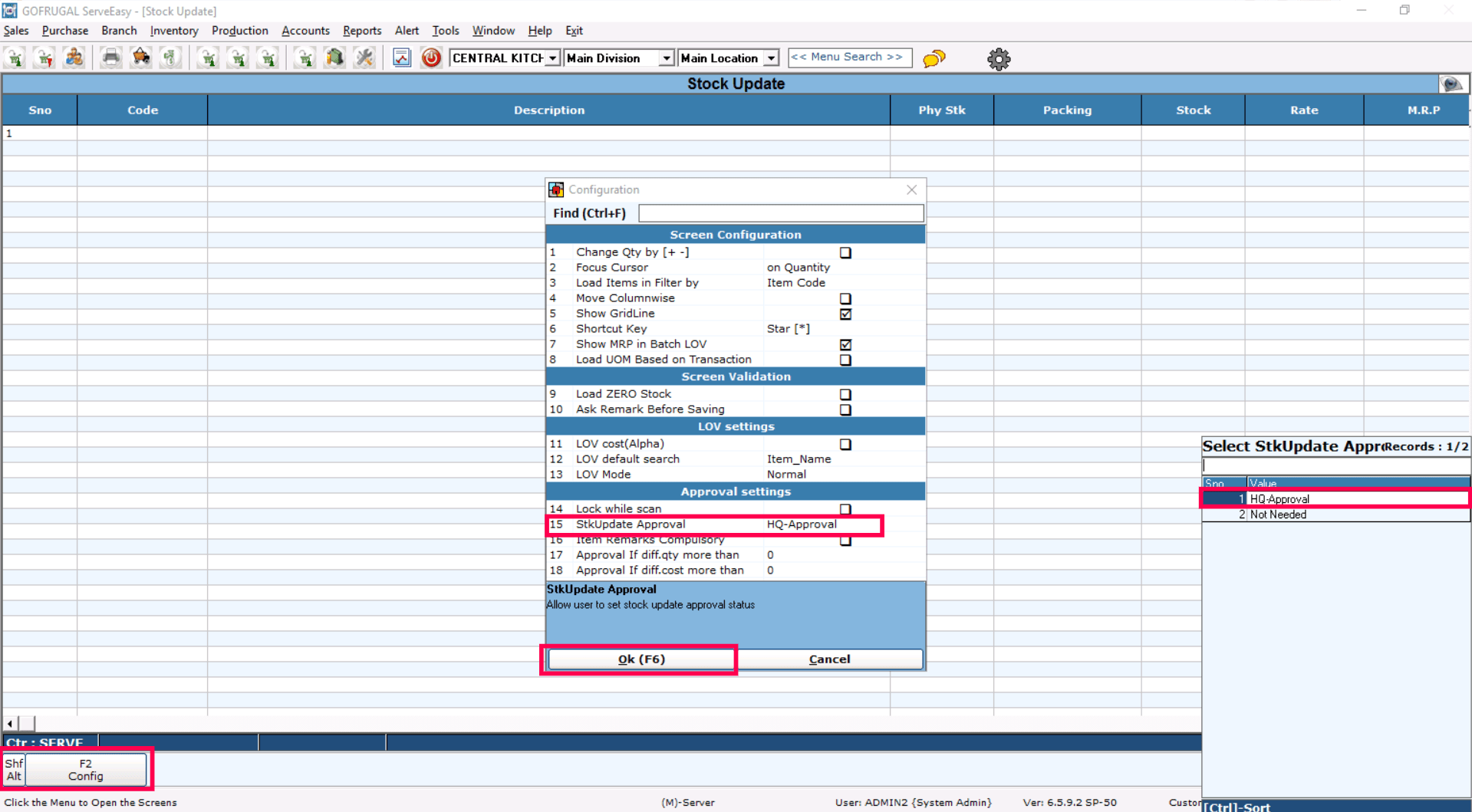Screen dimensions: 1472x812
Task: Click the people/customers toolbar icon
Action: (74, 58)
